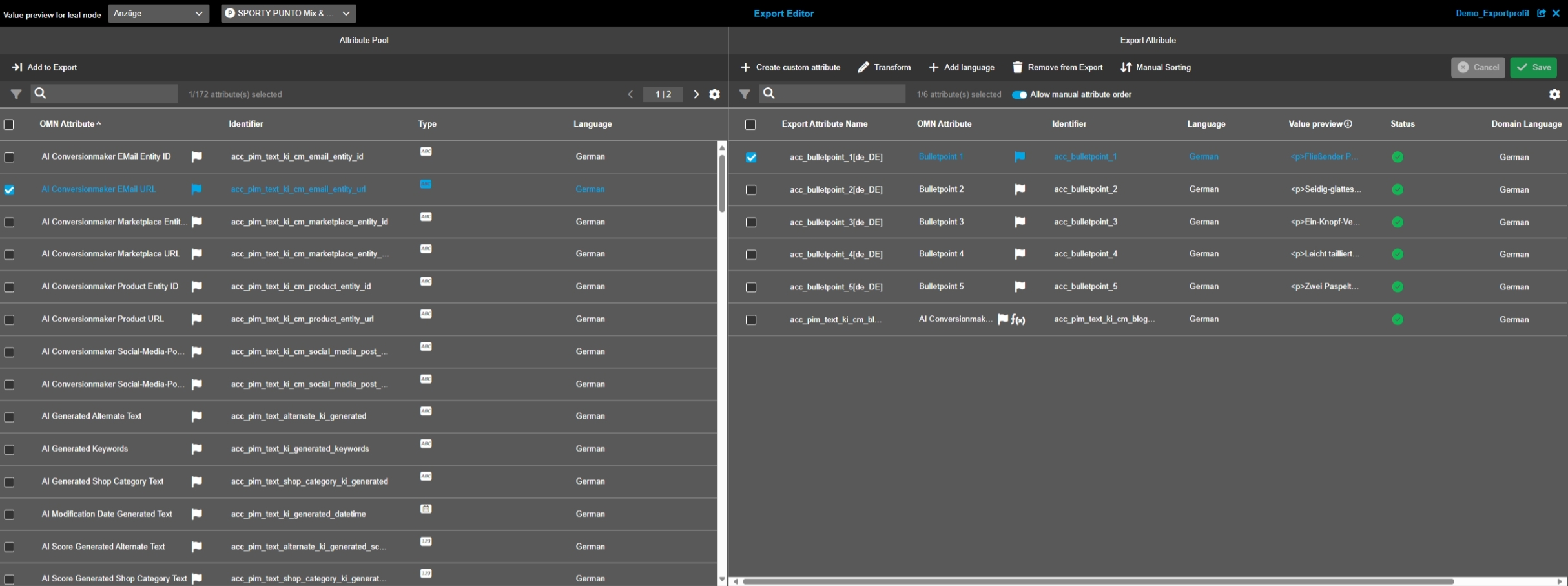Open Attribute Pool settings gear
The height and width of the screenshot is (586, 1568).
(x=714, y=94)
